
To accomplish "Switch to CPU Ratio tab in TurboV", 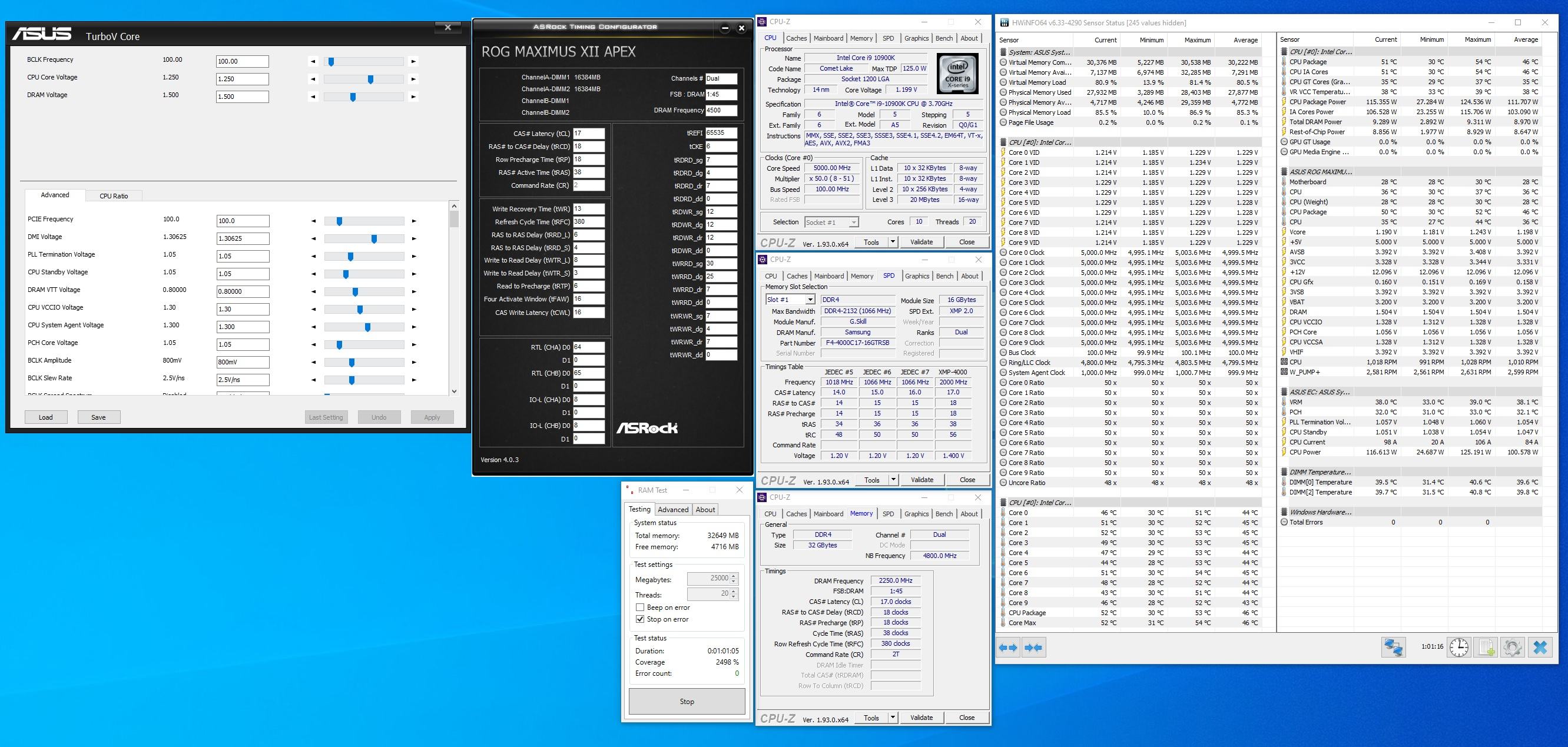I will [x=114, y=196].
